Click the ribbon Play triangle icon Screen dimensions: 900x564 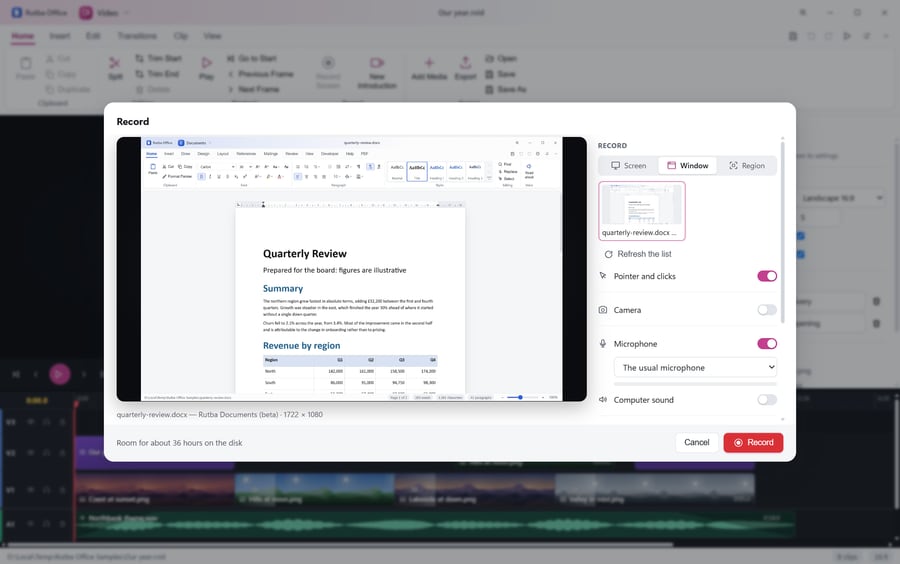(207, 63)
